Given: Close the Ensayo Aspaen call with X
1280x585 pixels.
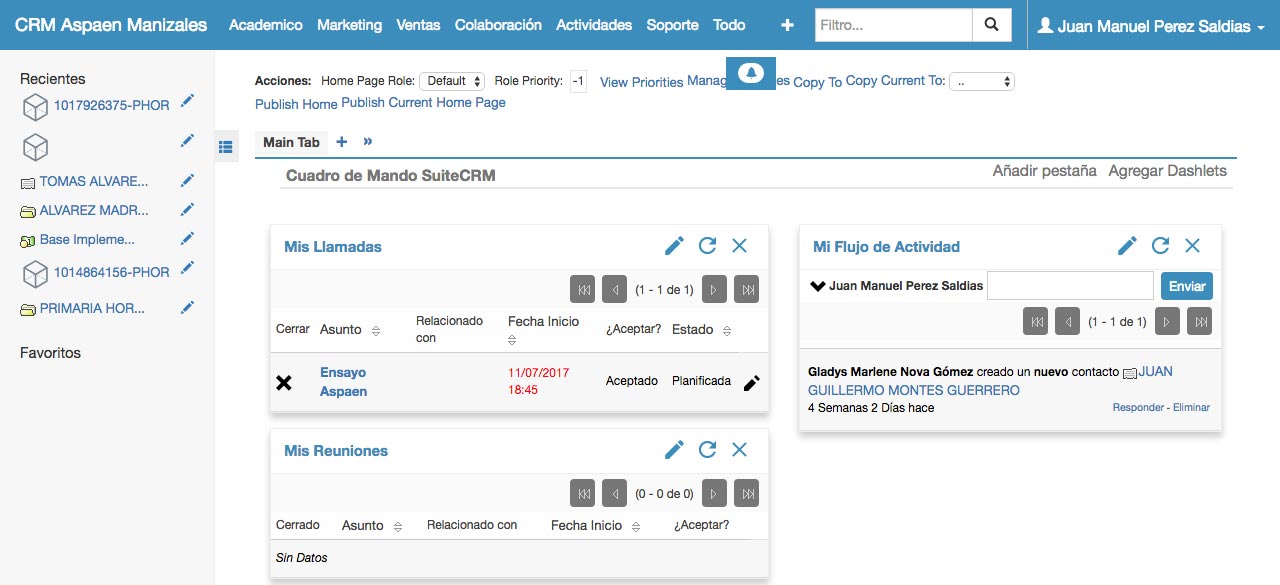Looking at the screenshot, I should pyautogui.click(x=284, y=382).
